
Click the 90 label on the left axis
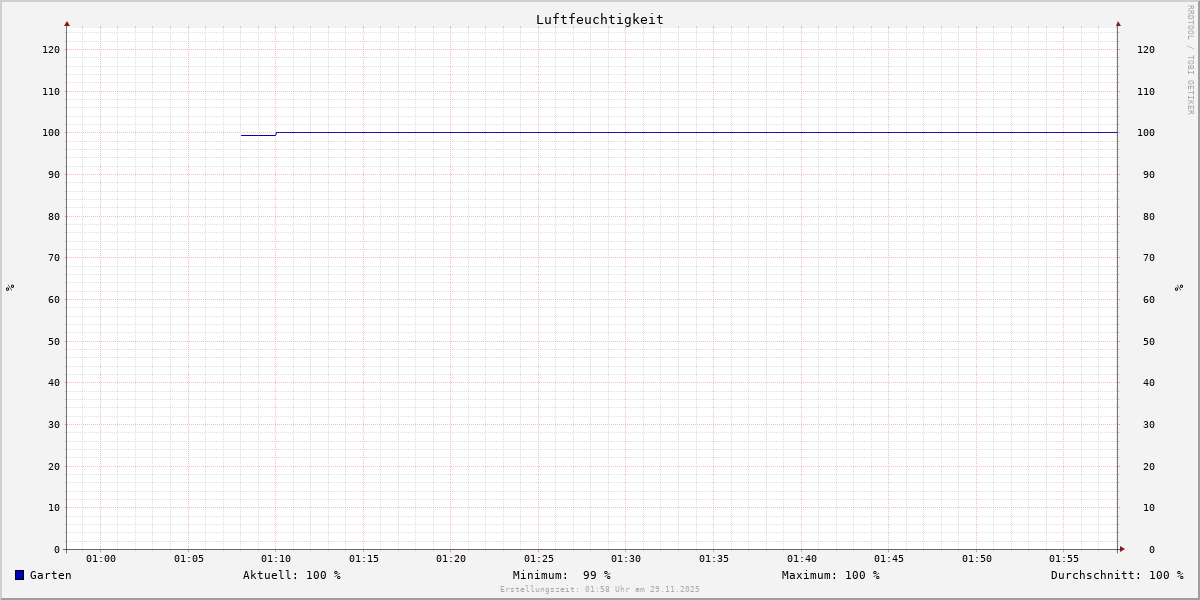(x=54, y=175)
